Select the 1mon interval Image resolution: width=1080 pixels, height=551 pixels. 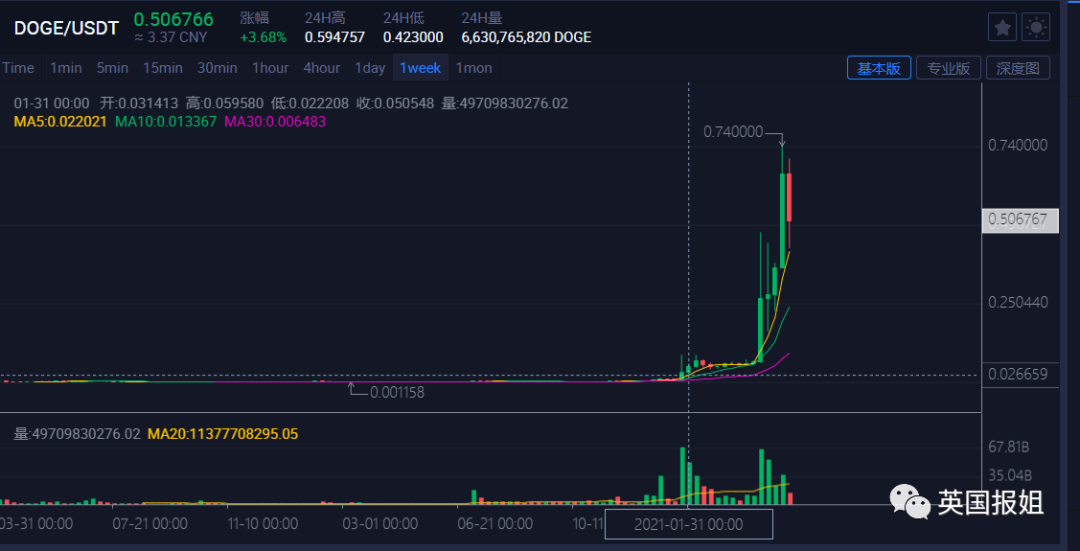474,67
